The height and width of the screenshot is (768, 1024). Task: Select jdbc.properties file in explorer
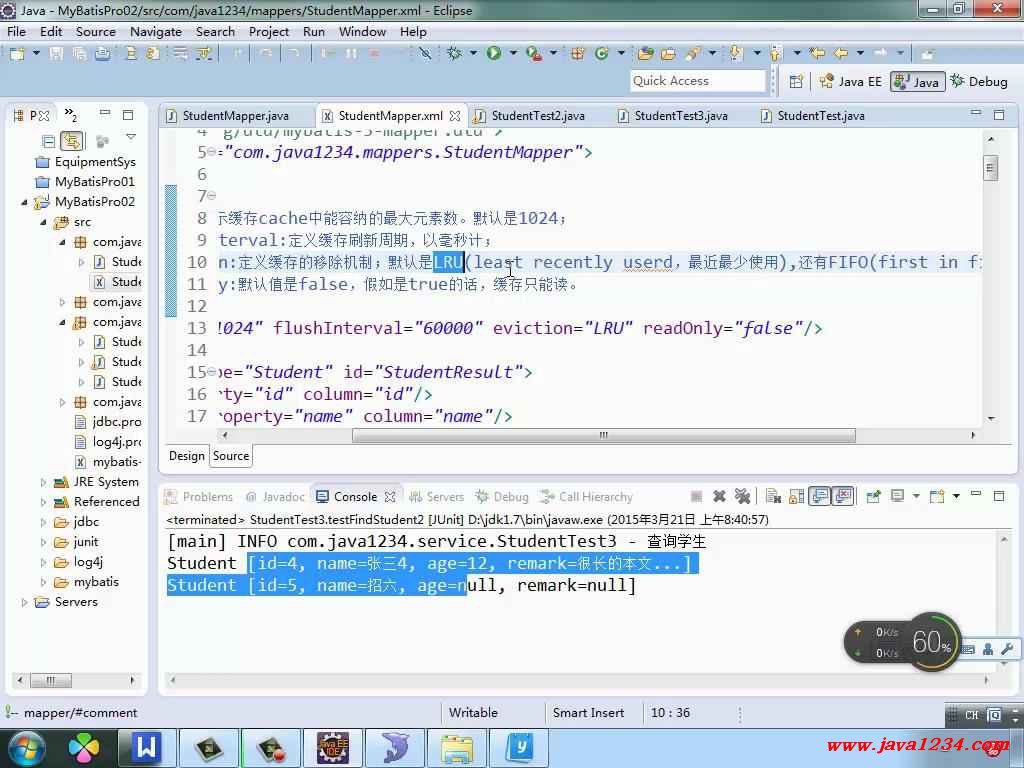pos(108,422)
